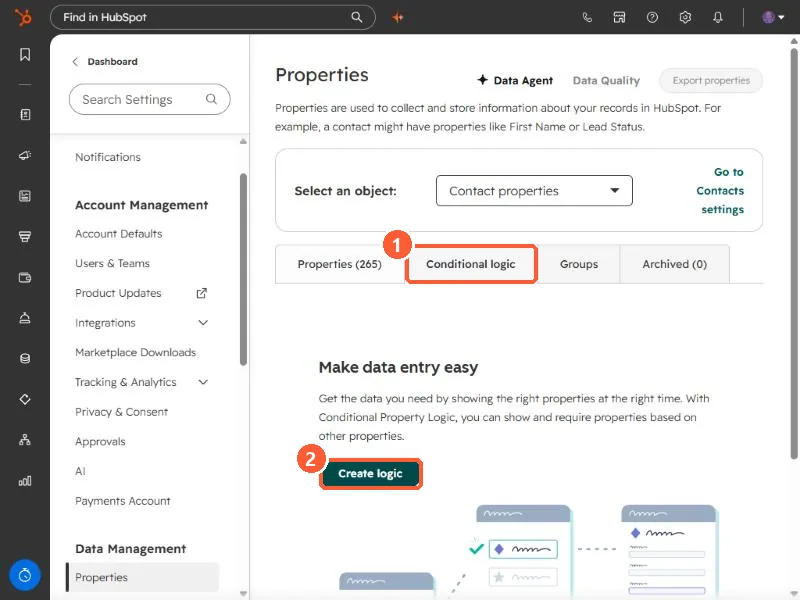The image size is (800, 600).
Task: Open the Automation diamond icon
Action: [x=25, y=399]
